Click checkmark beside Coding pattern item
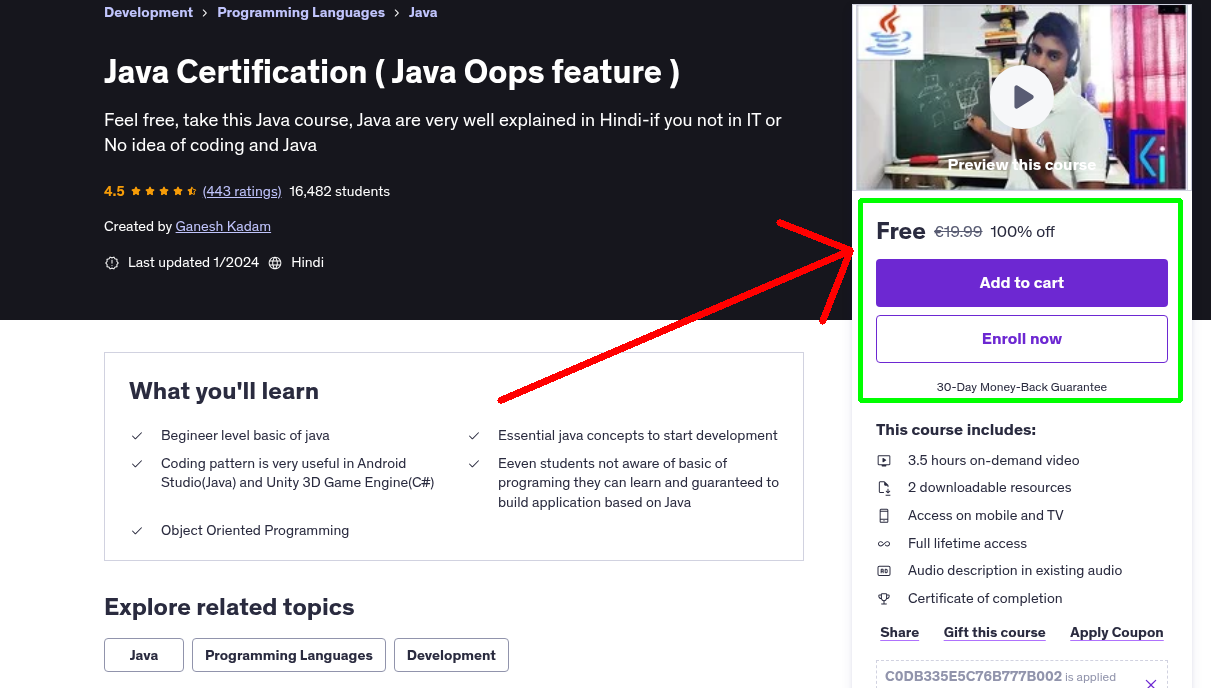The width and height of the screenshot is (1211, 688). (x=137, y=464)
